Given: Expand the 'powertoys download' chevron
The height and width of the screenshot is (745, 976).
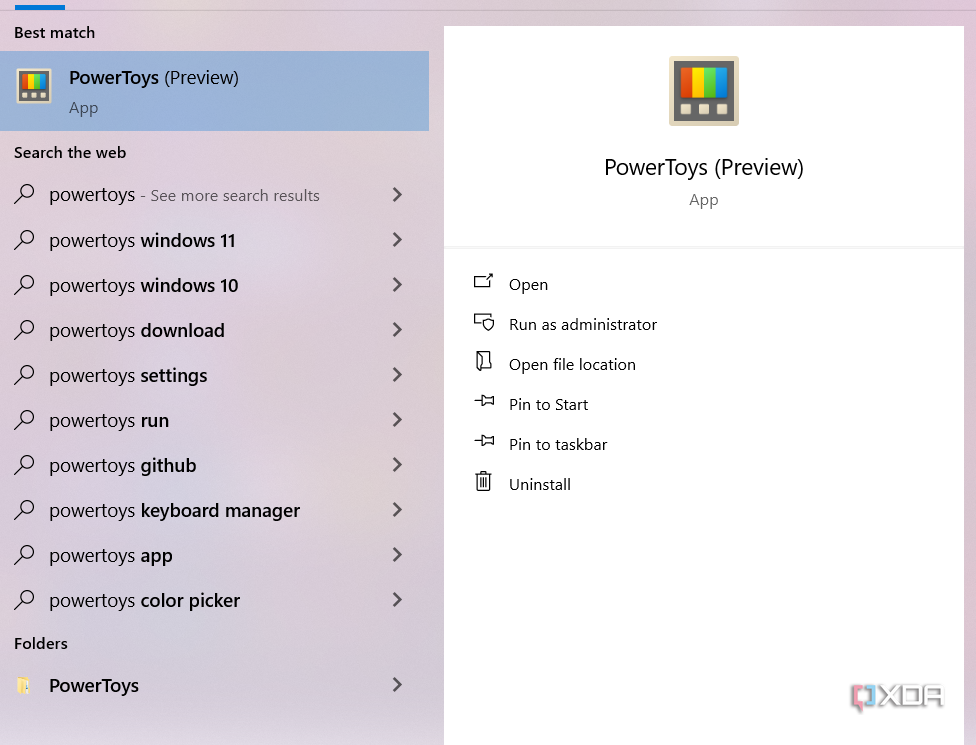Looking at the screenshot, I should coord(397,330).
